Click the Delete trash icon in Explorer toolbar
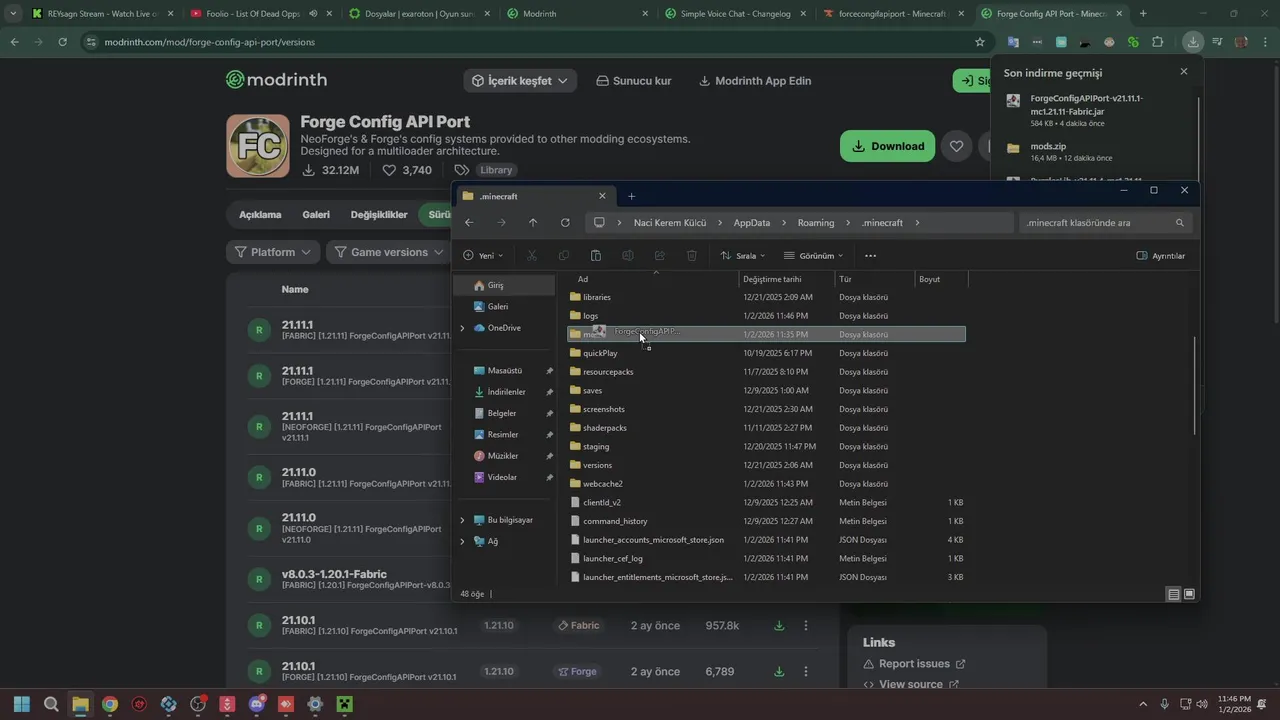1280x720 pixels. (x=692, y=256)
